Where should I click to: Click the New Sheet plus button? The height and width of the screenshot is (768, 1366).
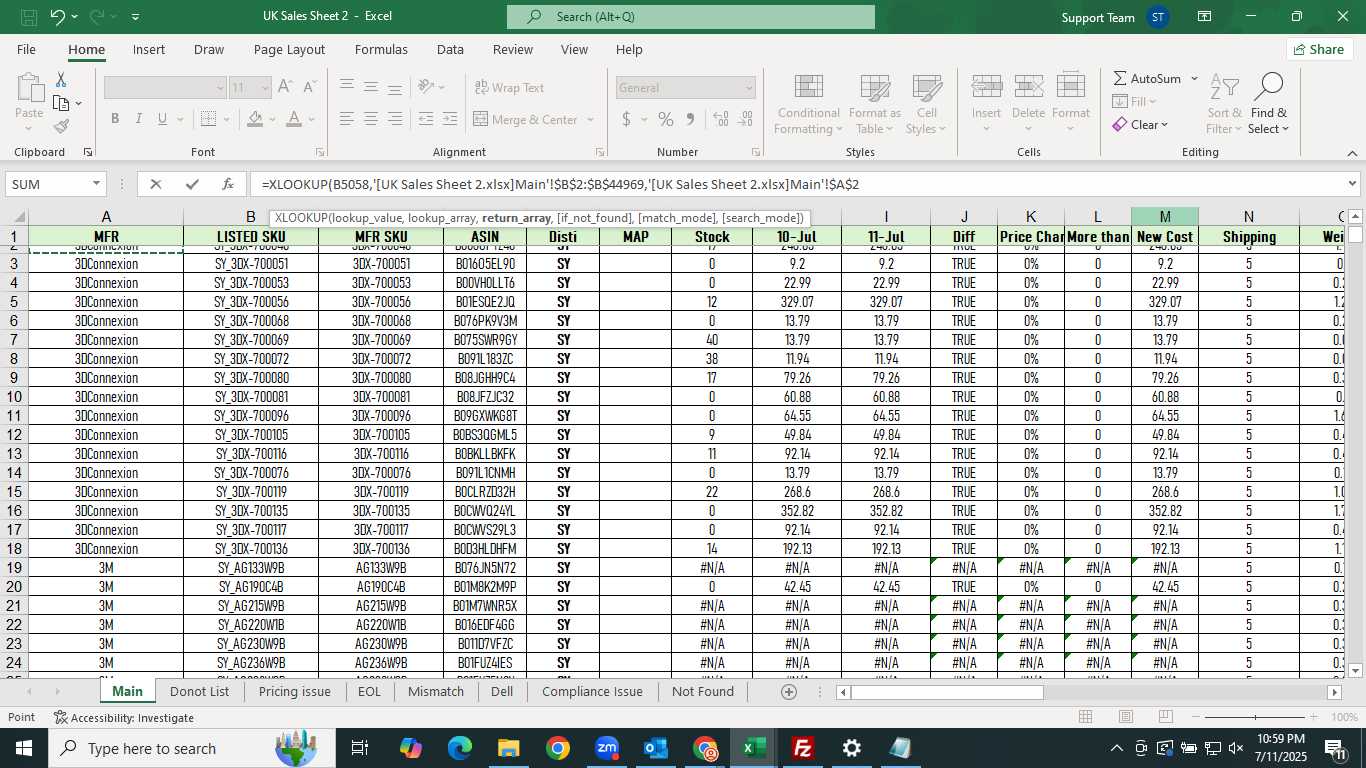[789, 691]
